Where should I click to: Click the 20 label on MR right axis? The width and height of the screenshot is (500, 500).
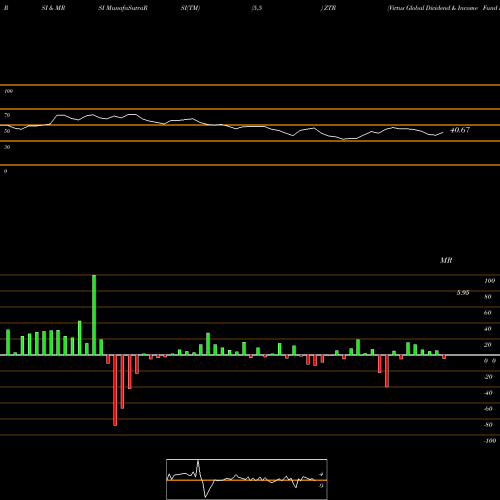click(488, 345)
